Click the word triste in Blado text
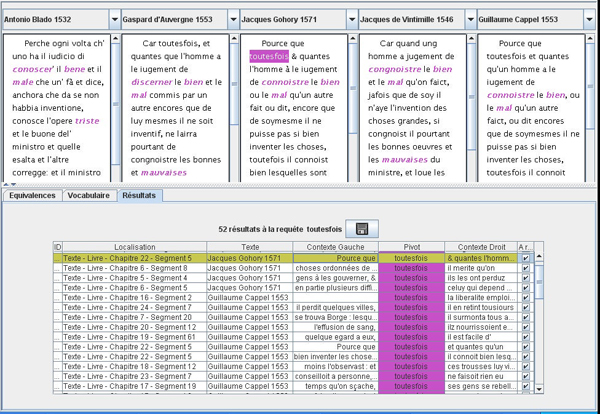This screenshot has width=600, height=414. click(x=87, y=120)
